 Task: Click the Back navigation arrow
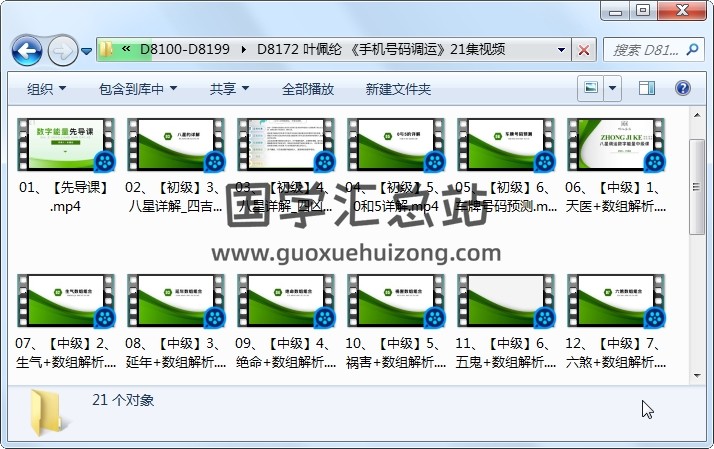click(x=27, y=49)
